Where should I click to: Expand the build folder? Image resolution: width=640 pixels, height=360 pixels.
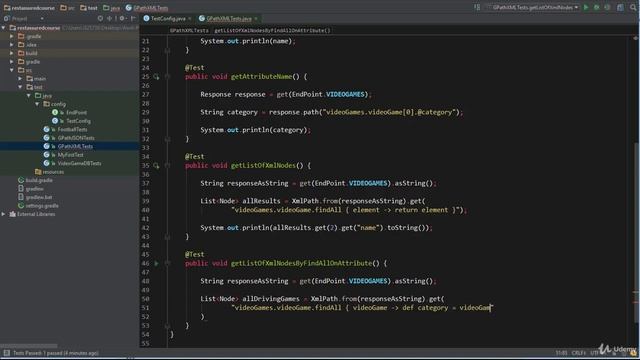(x=12, y=53)
